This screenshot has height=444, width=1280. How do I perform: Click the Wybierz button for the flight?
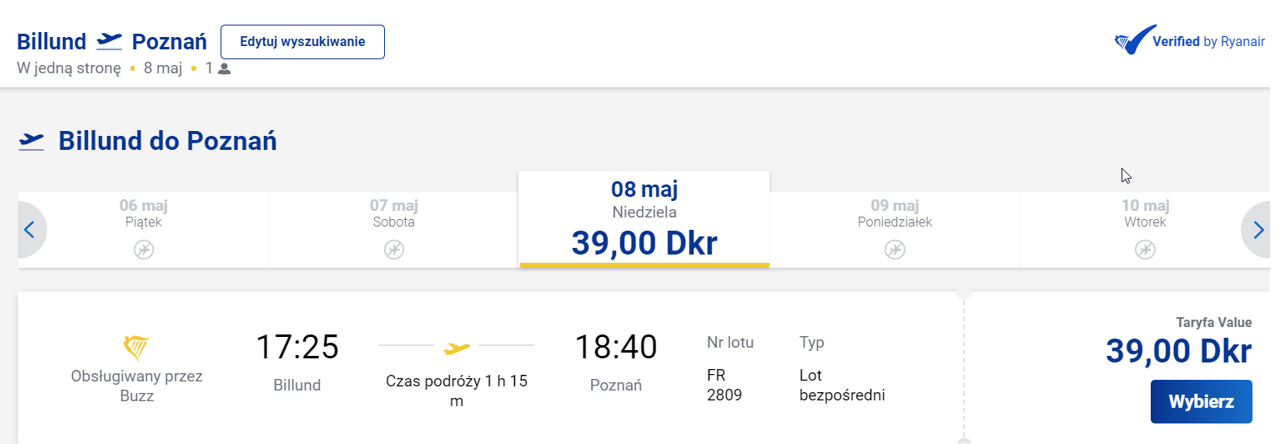point(1201,402)
